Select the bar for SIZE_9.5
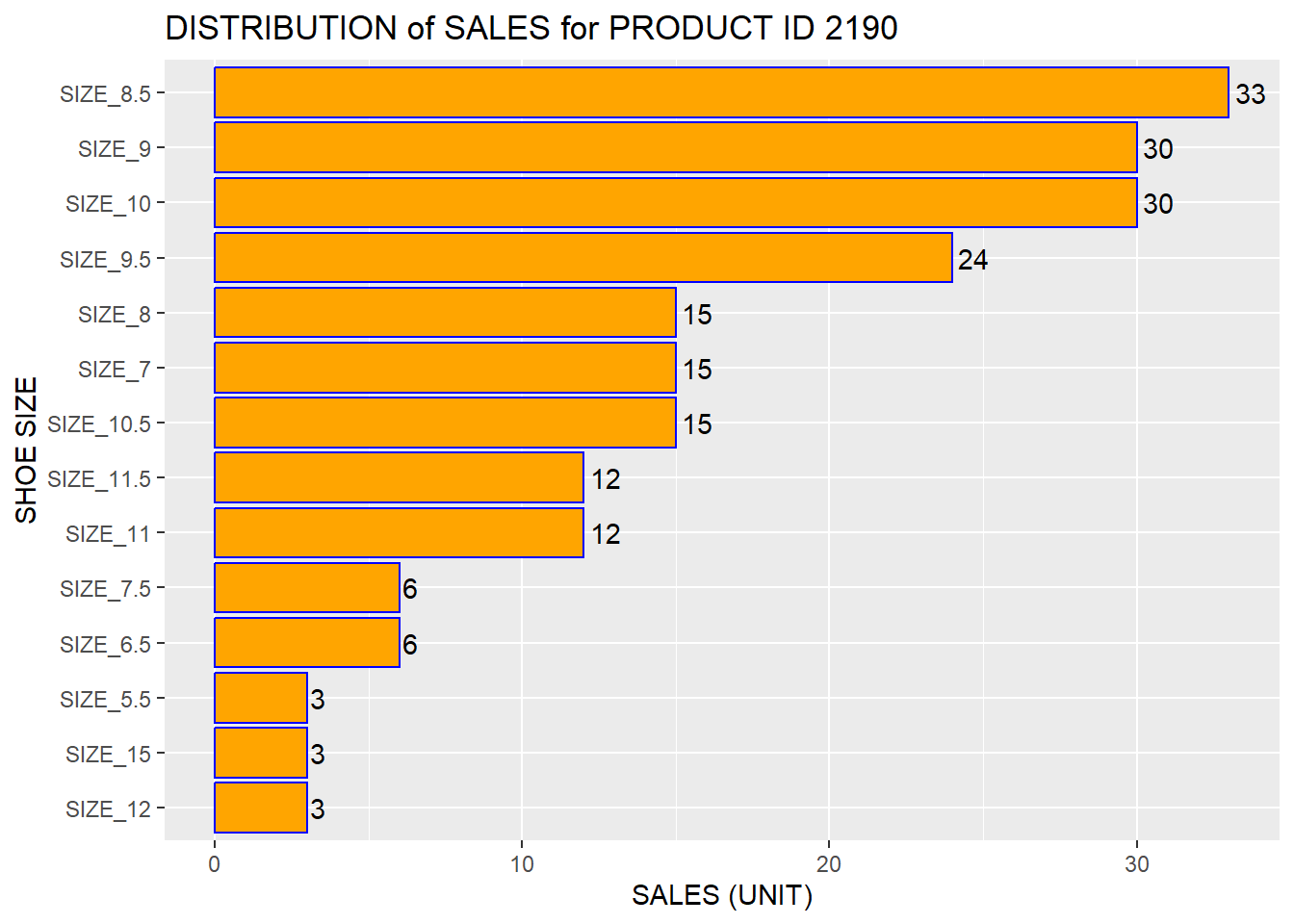Image resolution: width=1294 pixels, height=924 pixels. point(582,258)
